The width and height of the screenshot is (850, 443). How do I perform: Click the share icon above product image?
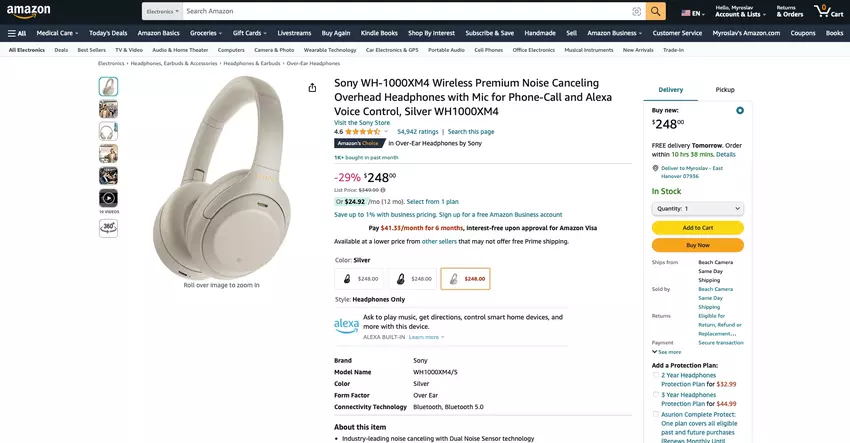(x=312, y=88)
